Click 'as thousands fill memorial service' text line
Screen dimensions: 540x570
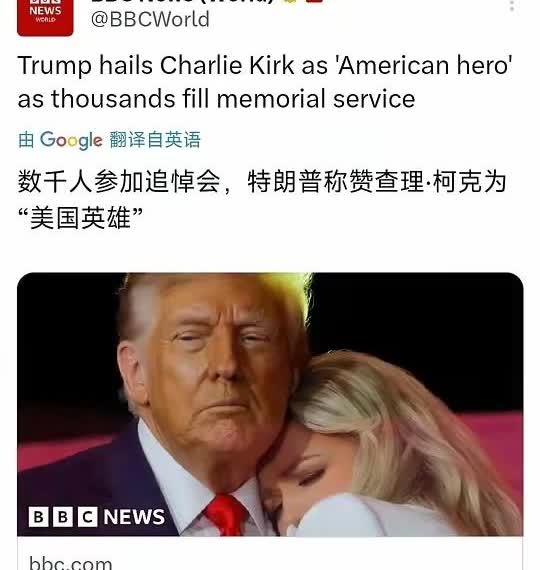coord(216,99)
